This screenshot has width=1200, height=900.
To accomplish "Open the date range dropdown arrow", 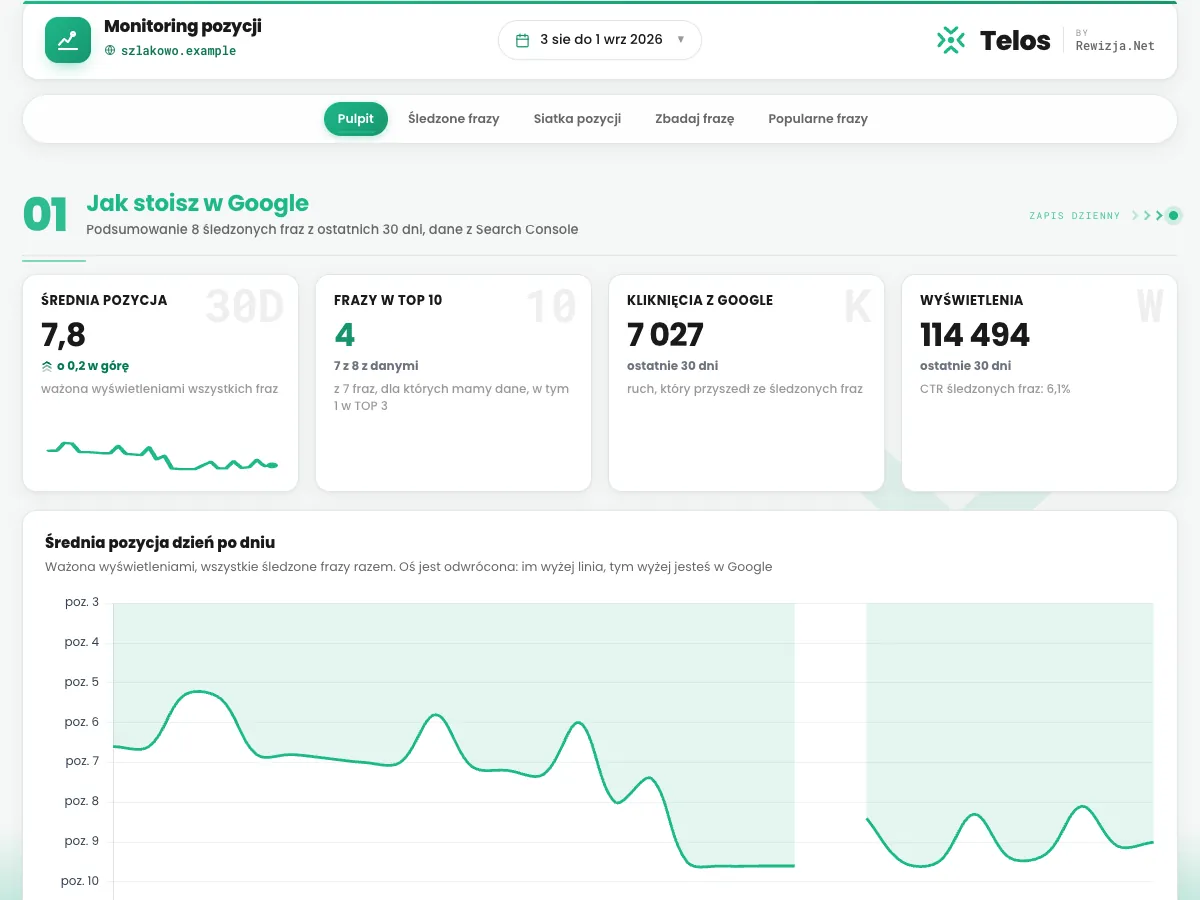I will (681, 40).
